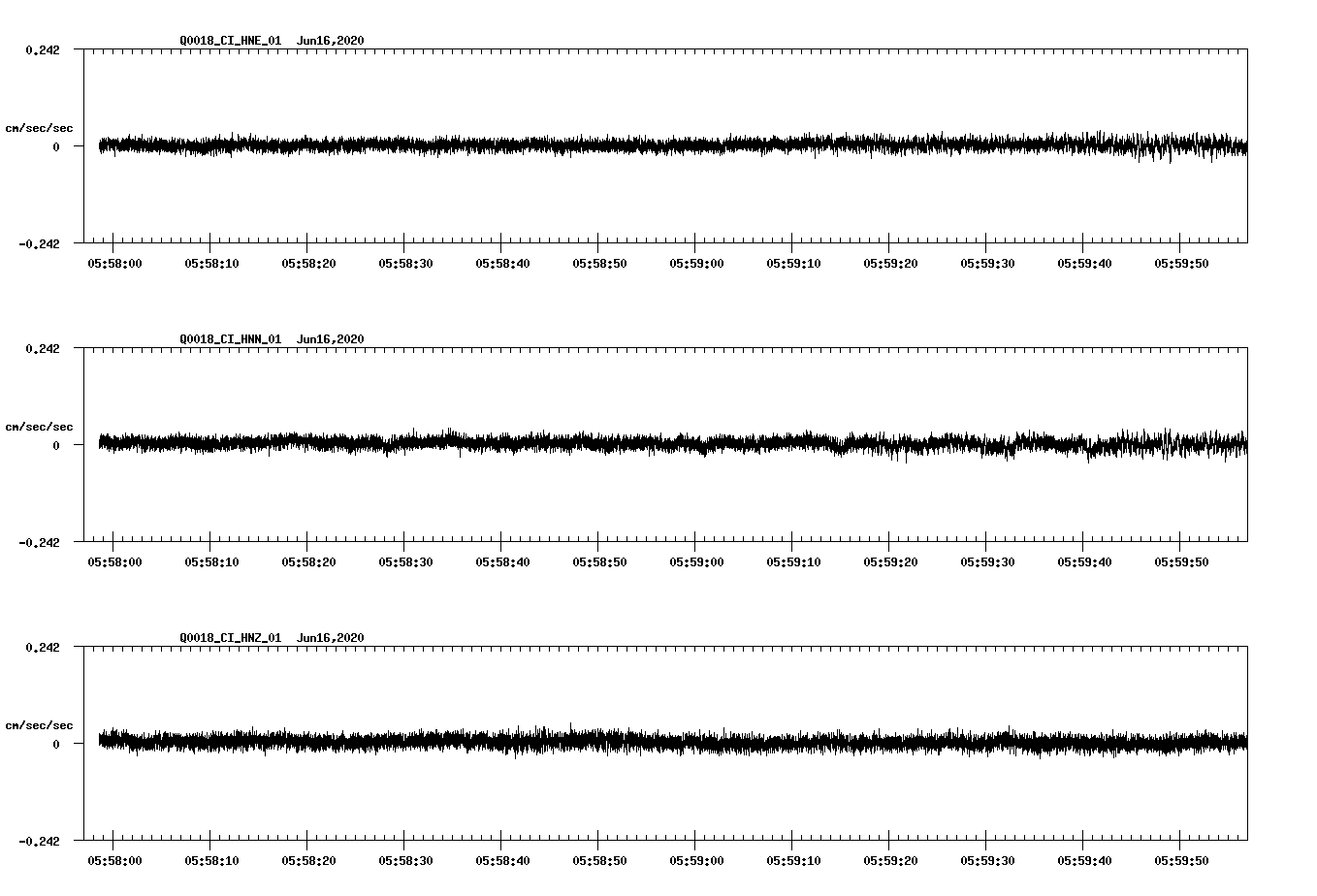Click the -0.242 lower limit on HNZ axis
1317x896 pixels.
click(x=39, y=841)
